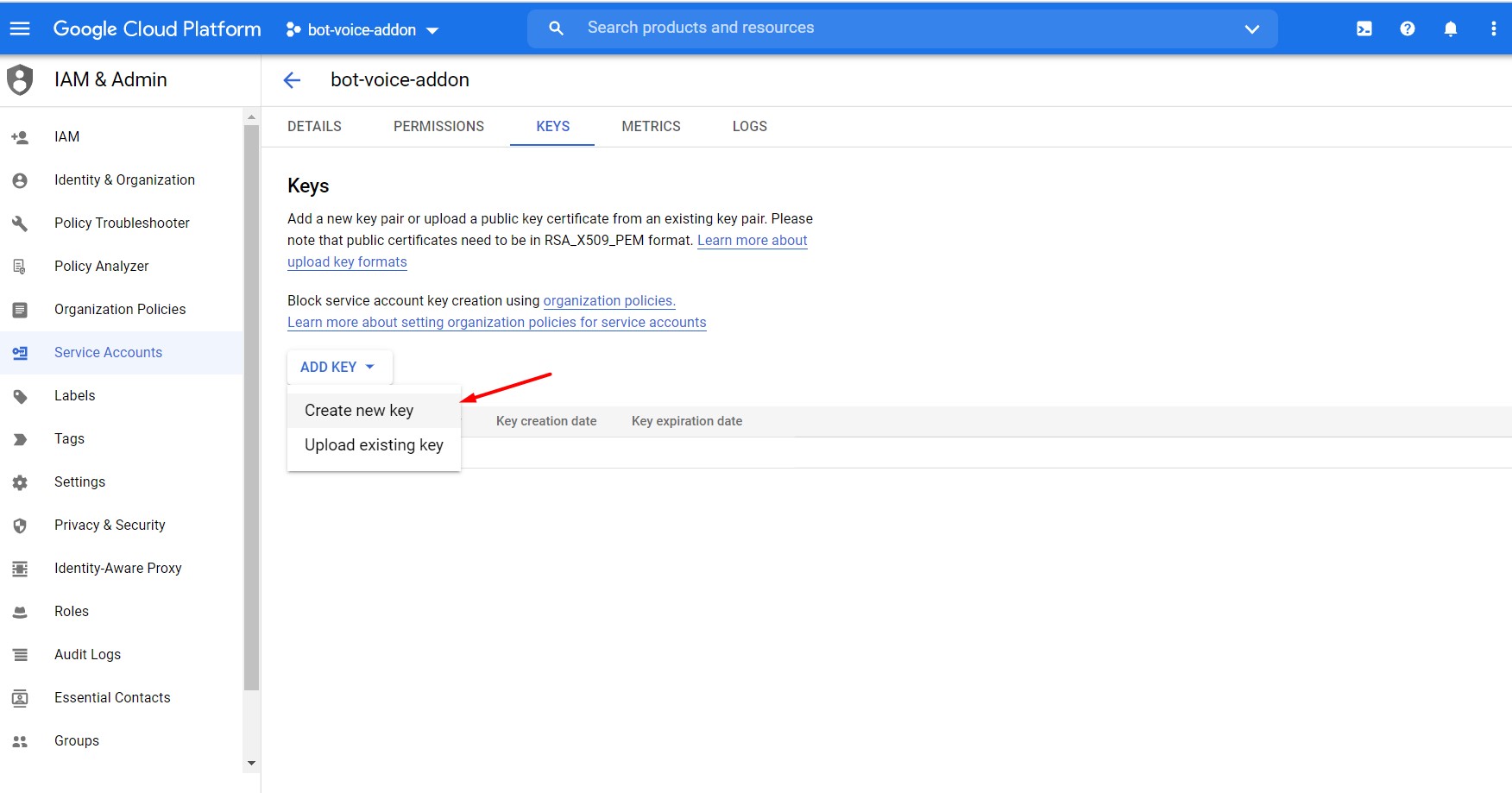Activate Cloud Shell icon
Image resolution: width=1512 pixels, height=793 pixels.
pos(1364,28)
